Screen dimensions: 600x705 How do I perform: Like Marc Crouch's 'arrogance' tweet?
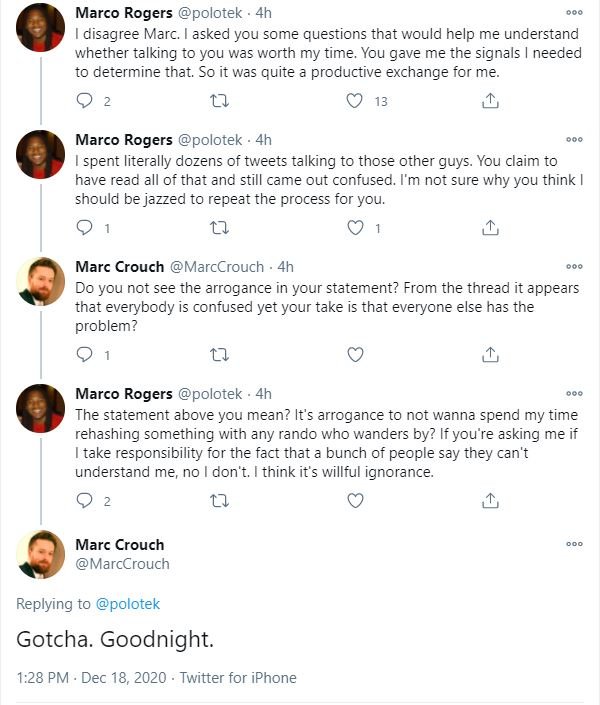coord(355,355)
